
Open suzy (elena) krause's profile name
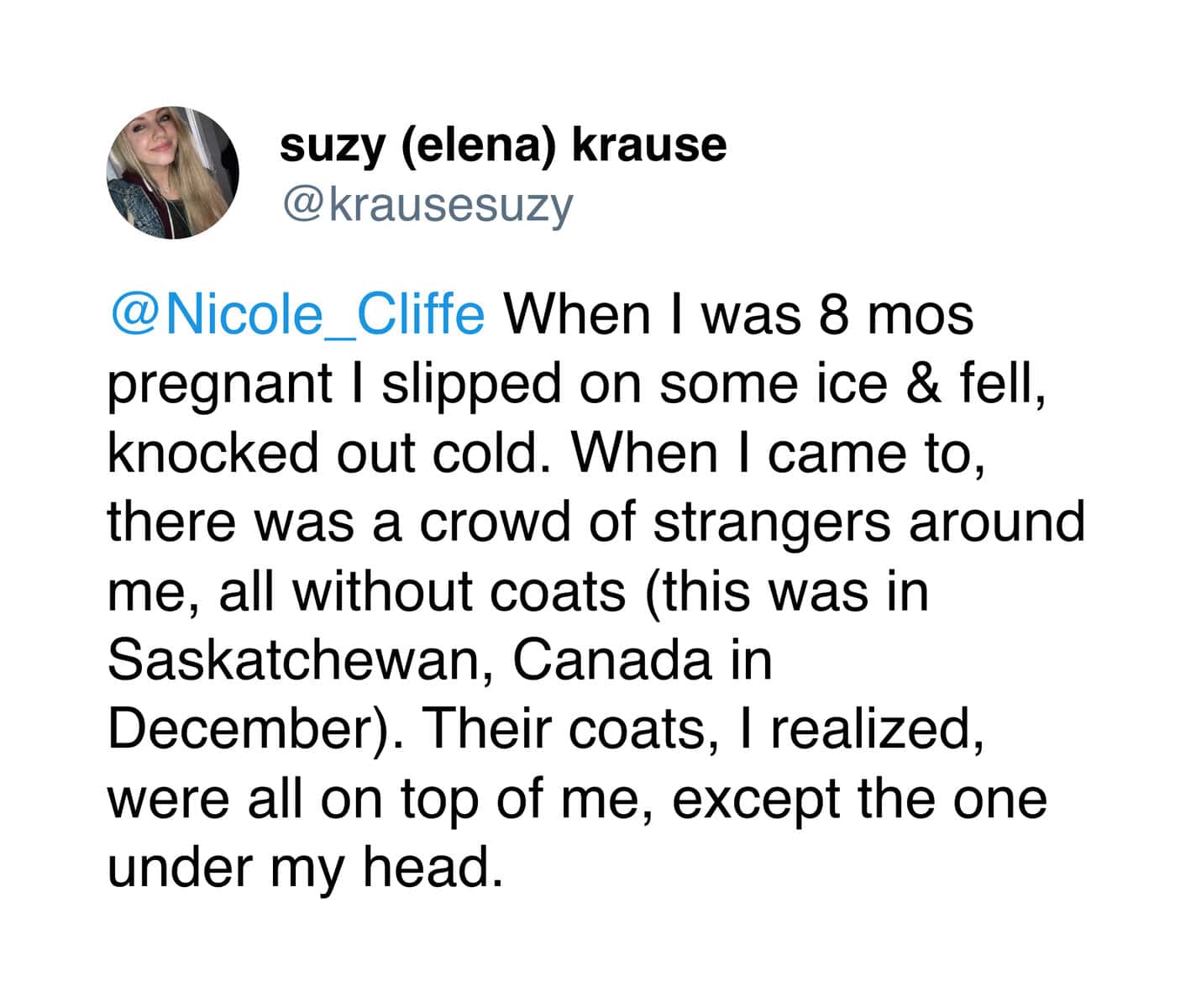[502, 145]
